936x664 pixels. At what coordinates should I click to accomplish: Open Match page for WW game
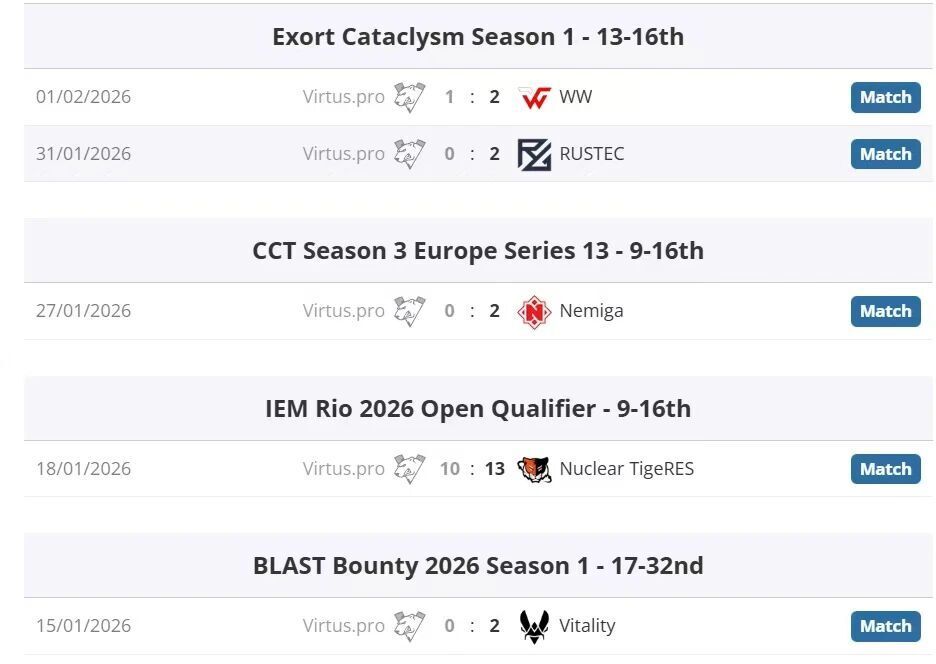(885, 97)
